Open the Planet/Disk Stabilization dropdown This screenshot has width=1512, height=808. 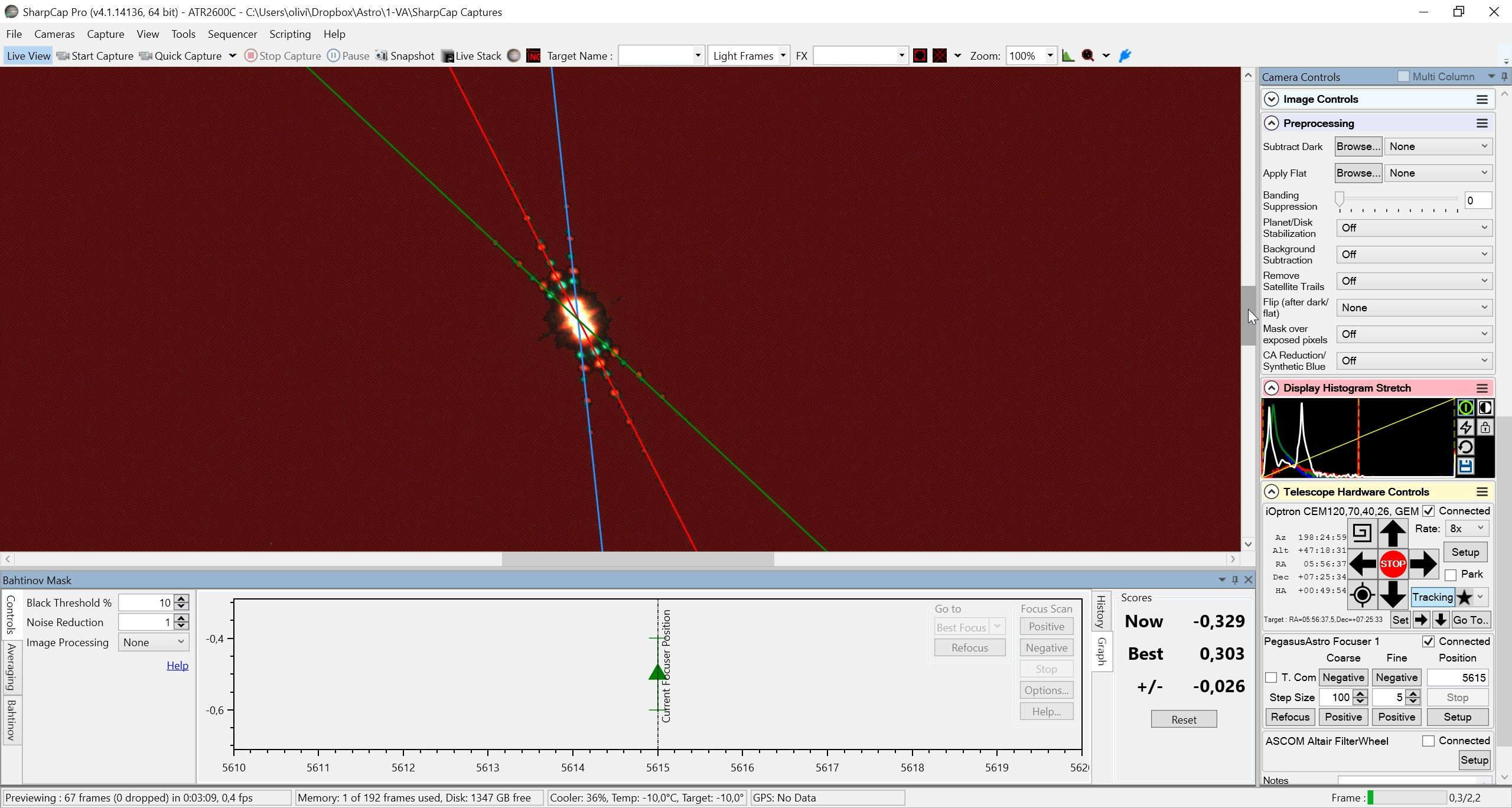(1414, 228)
